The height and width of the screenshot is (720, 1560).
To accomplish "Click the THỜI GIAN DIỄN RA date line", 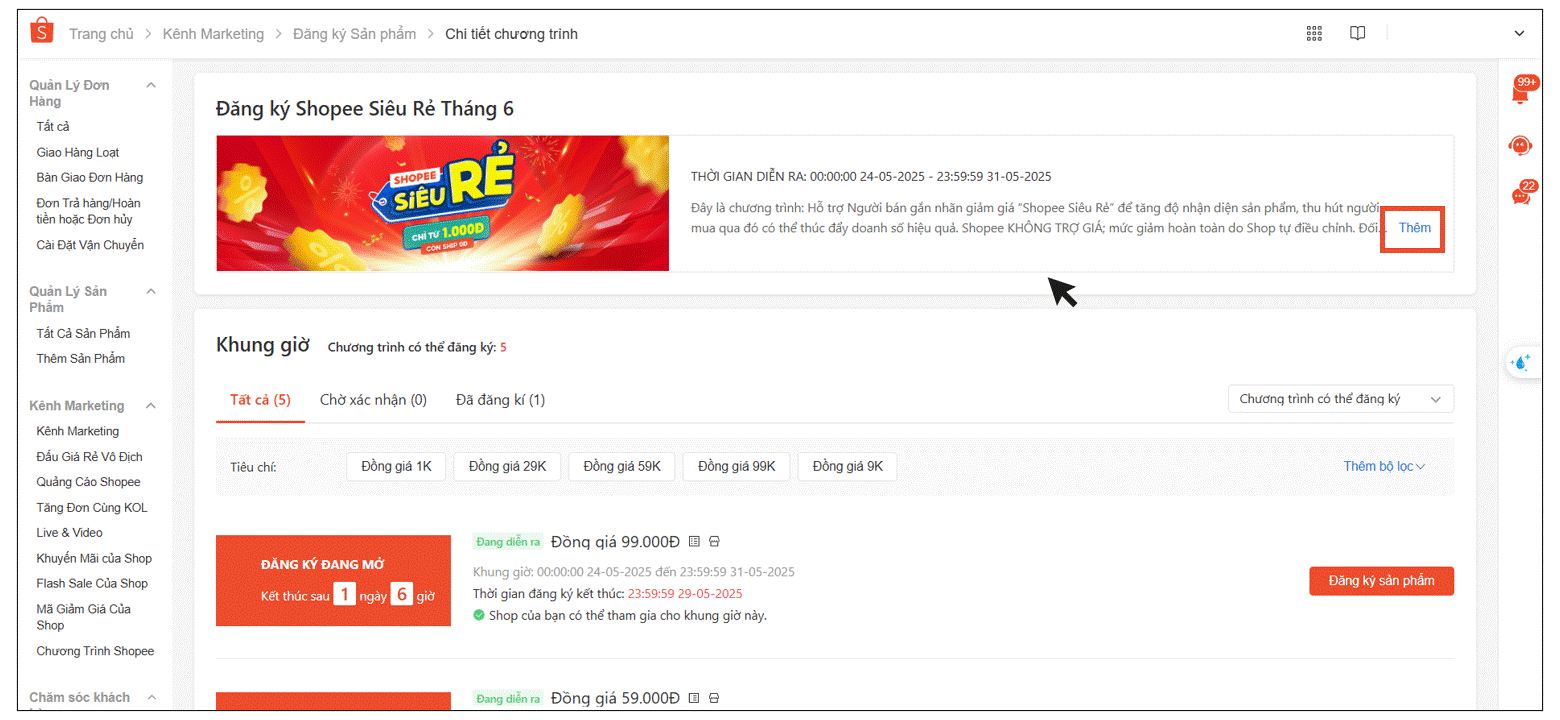I will coord(871,177).
